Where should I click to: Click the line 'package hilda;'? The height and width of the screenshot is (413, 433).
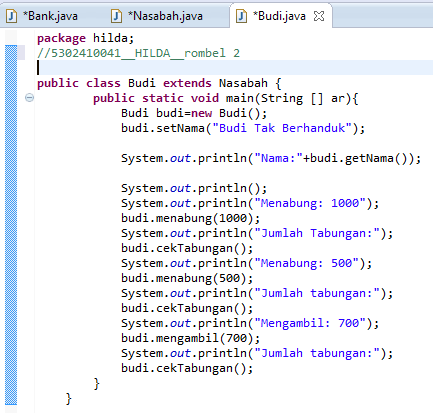click(x=85, y=38)
